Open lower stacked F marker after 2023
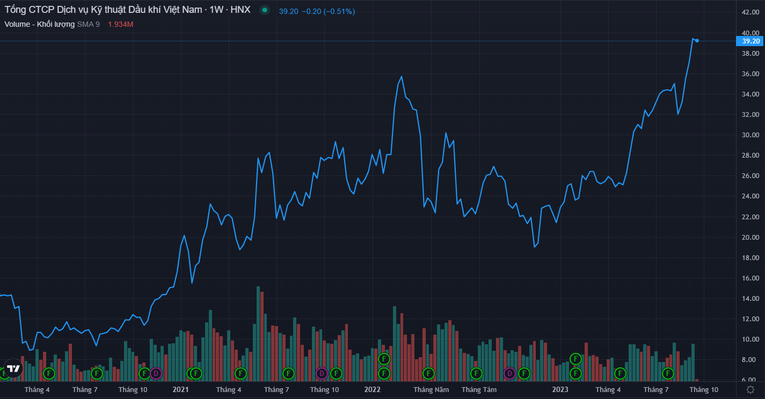The width and height of the screenshot is (765, 399). (x=576, y=374)
